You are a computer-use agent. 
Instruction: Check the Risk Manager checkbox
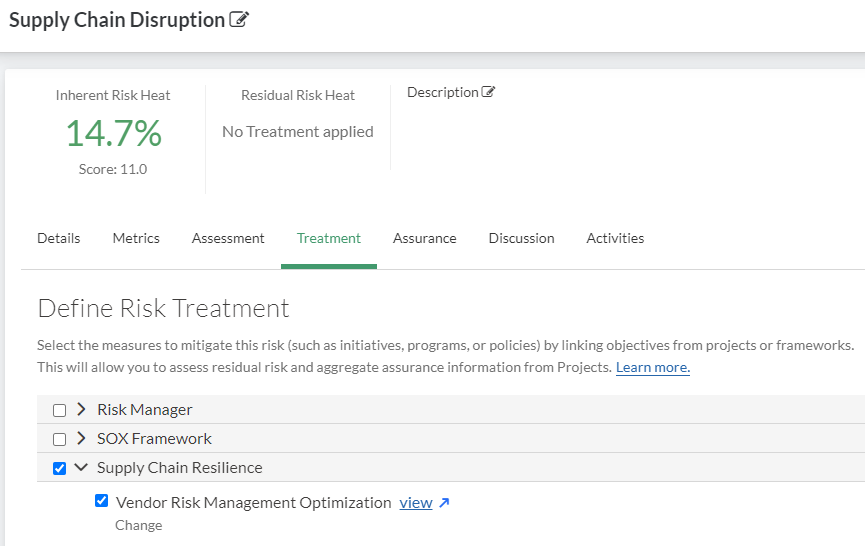(60, 410)
